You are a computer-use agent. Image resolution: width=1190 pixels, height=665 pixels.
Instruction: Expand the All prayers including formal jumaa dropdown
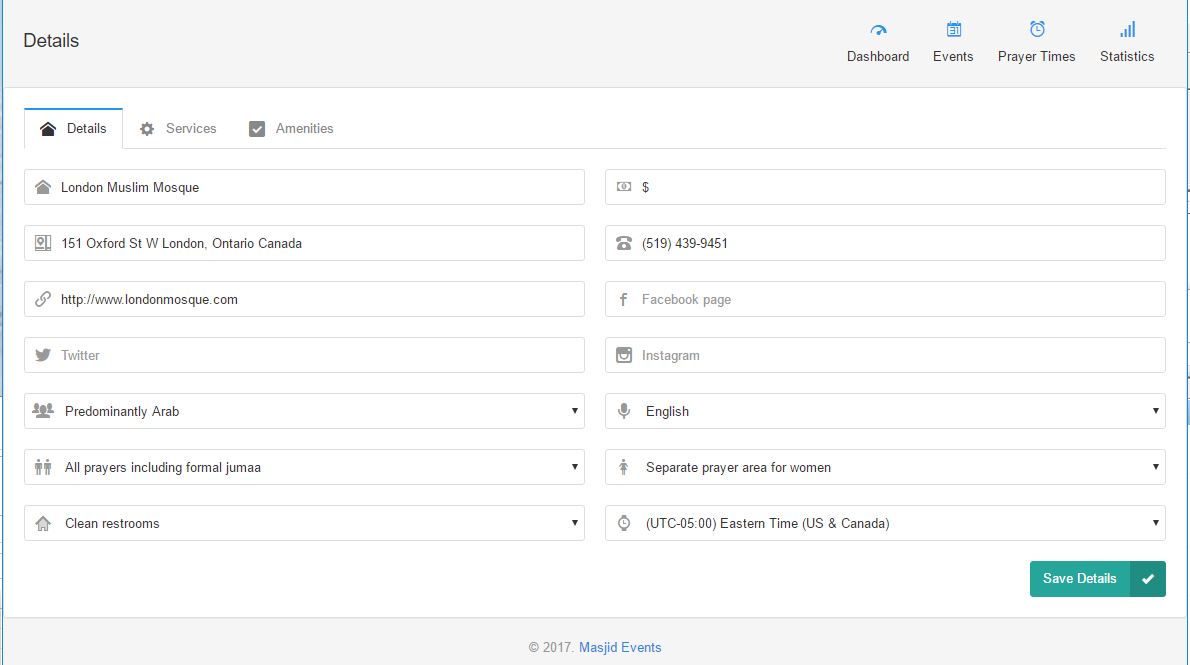(x=304, y=467)
